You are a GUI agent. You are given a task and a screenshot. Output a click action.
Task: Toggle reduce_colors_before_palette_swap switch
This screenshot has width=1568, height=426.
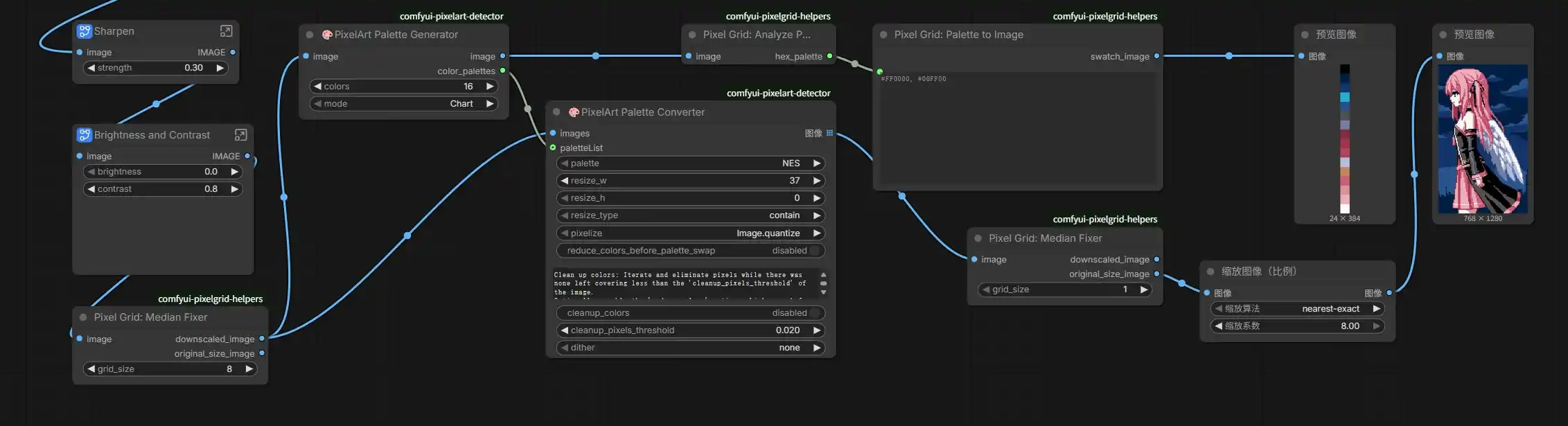point(816,251)
